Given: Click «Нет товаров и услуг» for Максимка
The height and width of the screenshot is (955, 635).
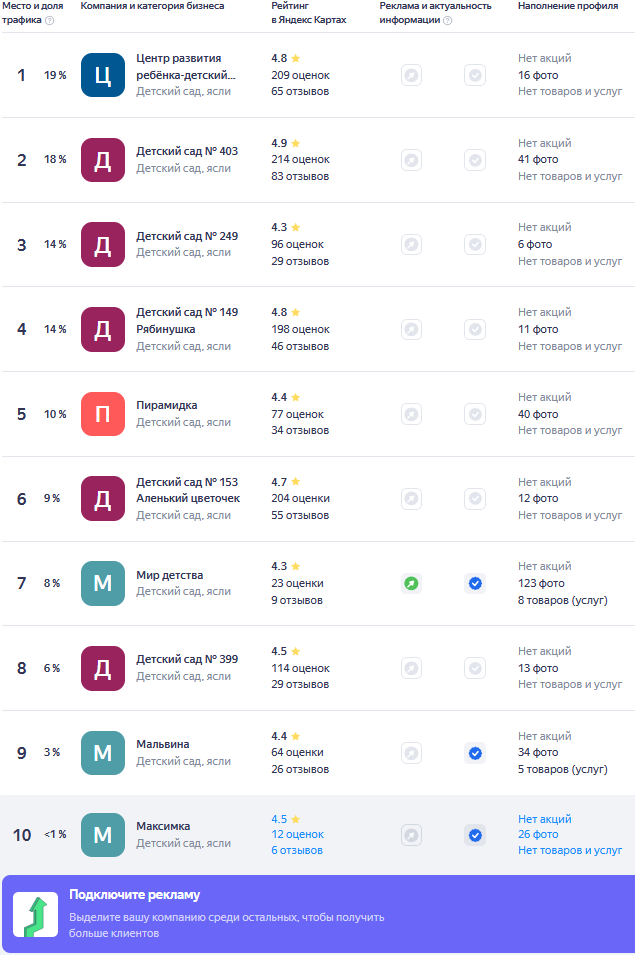Looking at the screenshot, I should click(x=570, y=850).
